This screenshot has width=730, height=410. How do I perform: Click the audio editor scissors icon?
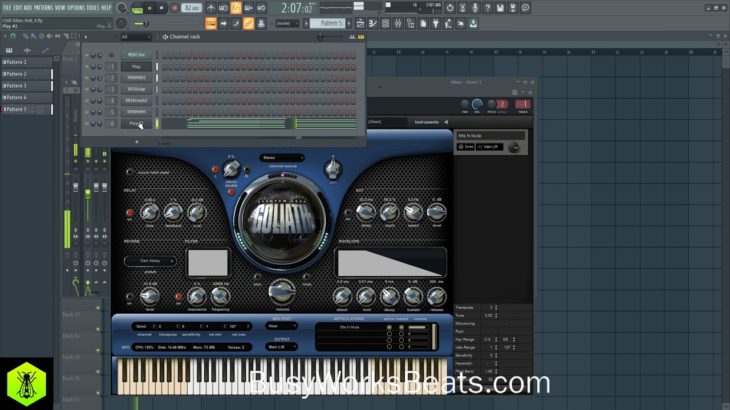[x=462, y=8]
